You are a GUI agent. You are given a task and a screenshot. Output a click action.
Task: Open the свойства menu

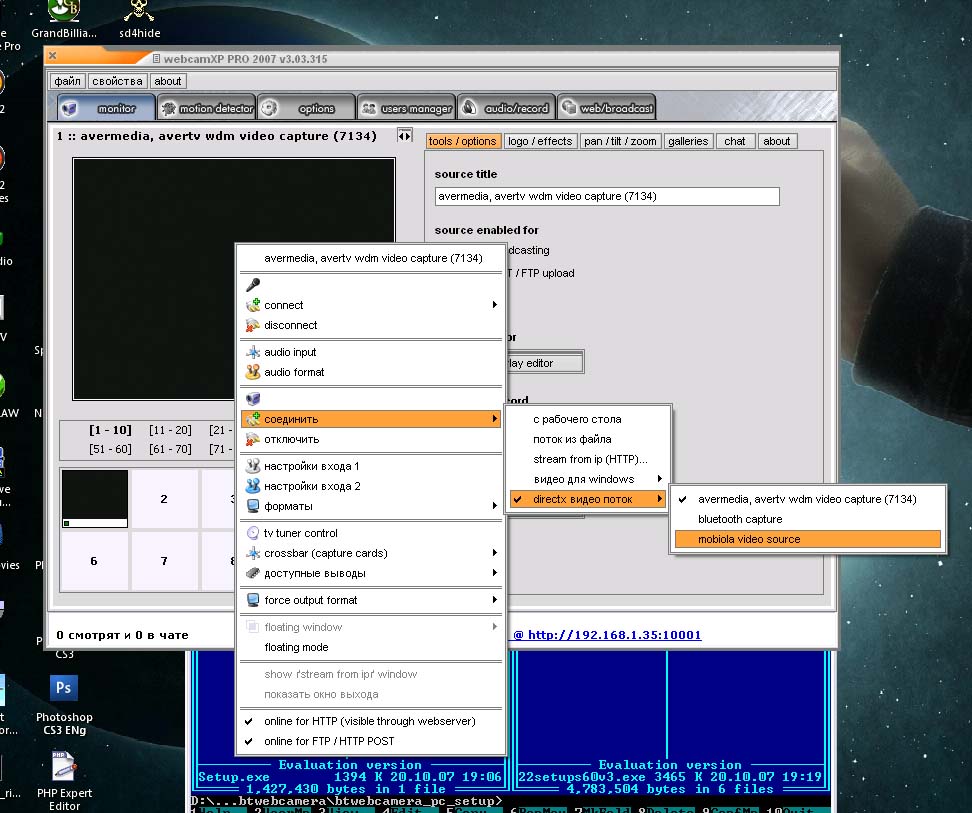117,81
